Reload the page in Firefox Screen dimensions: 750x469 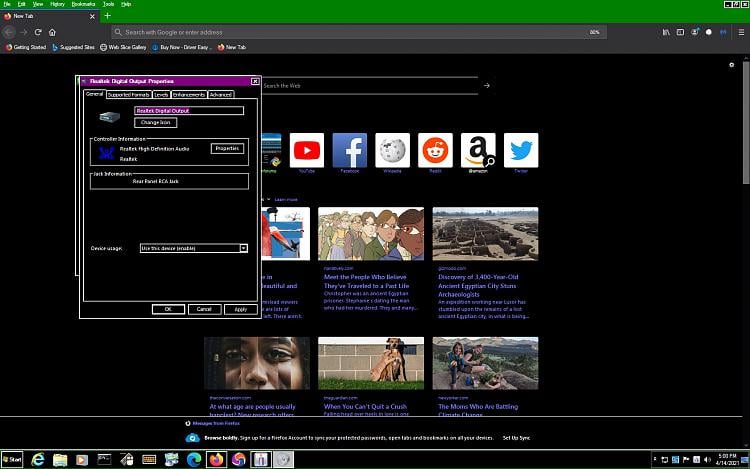pos(38,32)
